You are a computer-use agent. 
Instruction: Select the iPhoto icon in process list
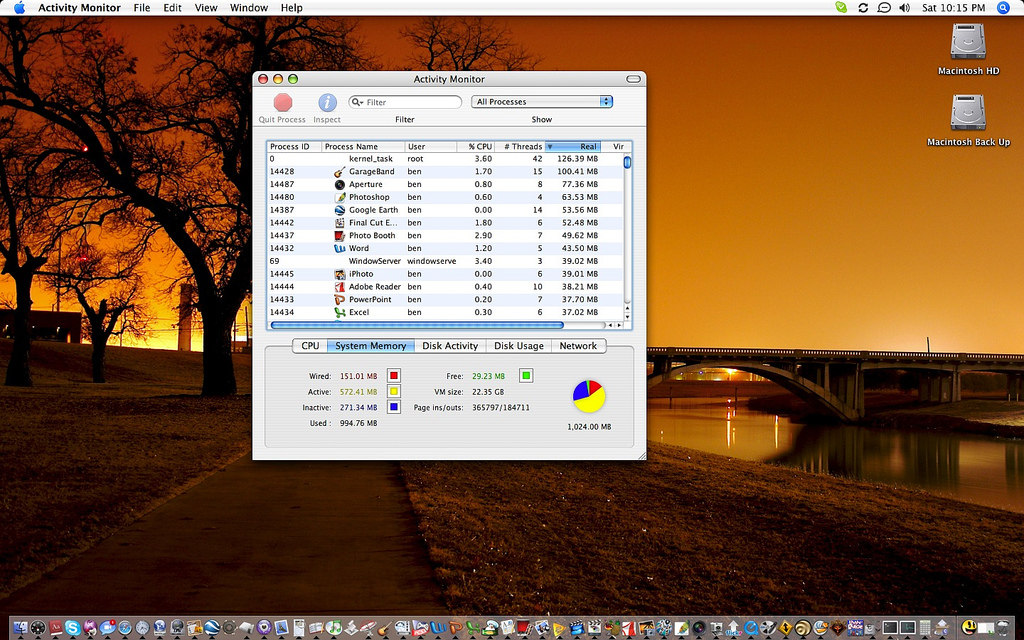tap(340, 274)
